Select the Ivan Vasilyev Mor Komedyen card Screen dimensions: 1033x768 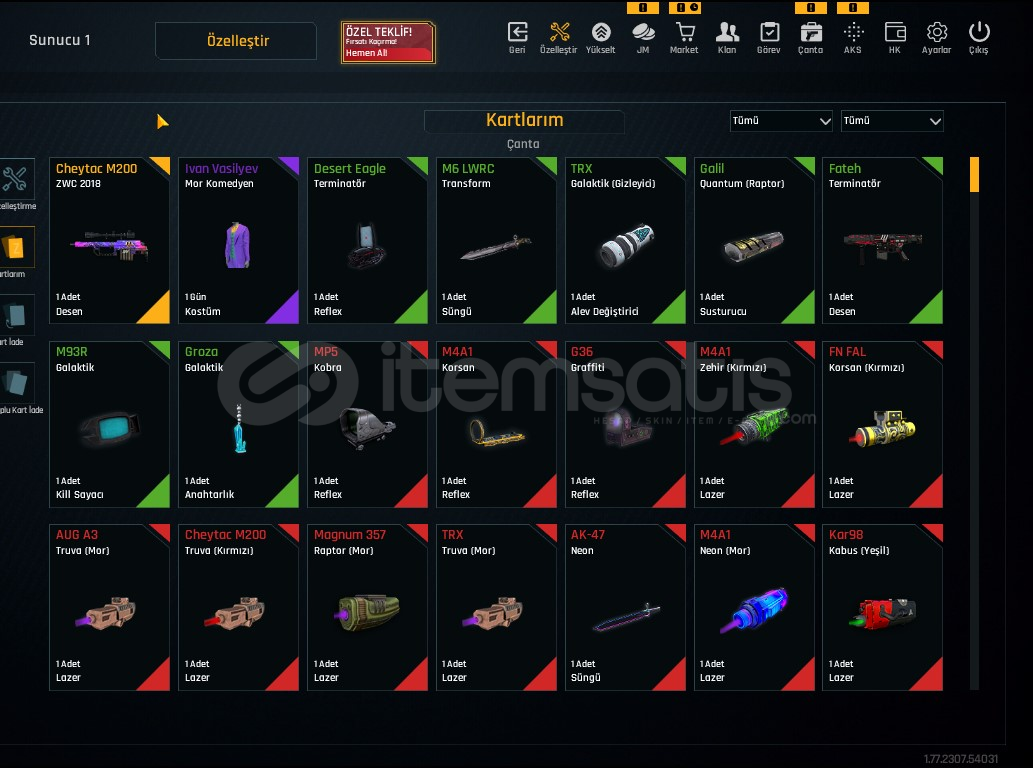pyautogui.click(x=238, y=240)
